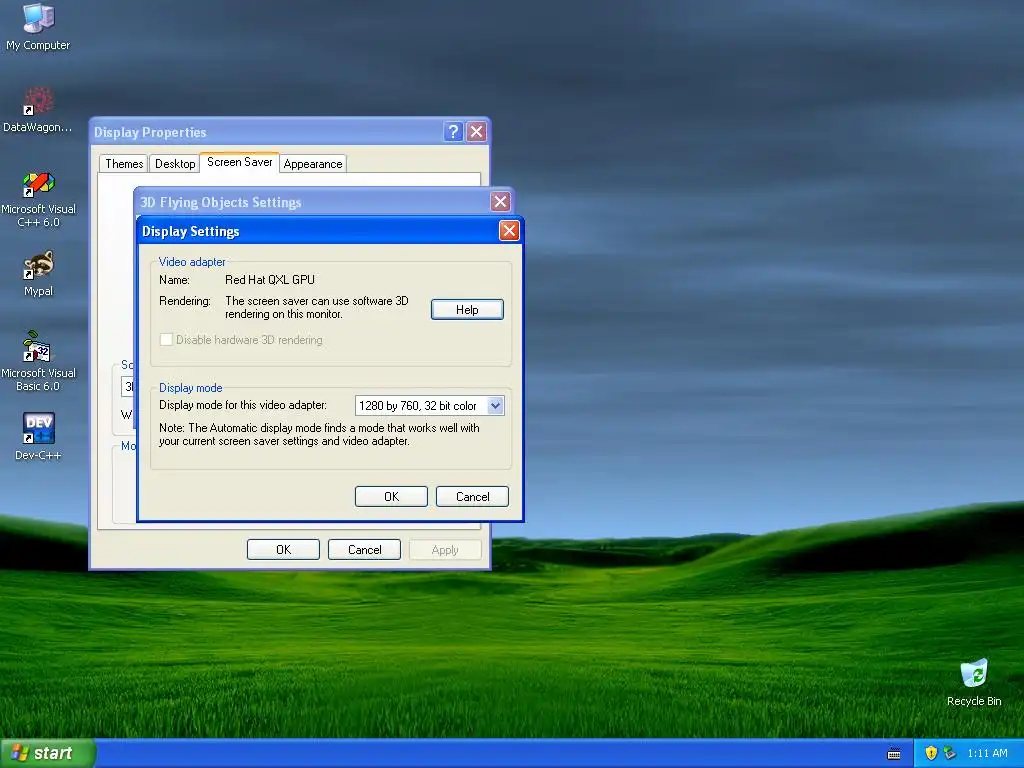Click Help in Display Settings dialog
Viewport: 1024px width, 768px height.
tap(467, 310)
